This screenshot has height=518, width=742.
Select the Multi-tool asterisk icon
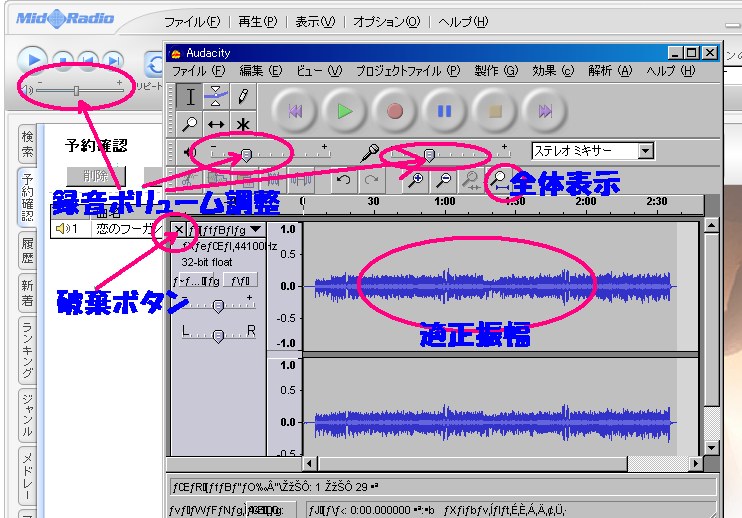pyautogui.click(x=243, y=124)
